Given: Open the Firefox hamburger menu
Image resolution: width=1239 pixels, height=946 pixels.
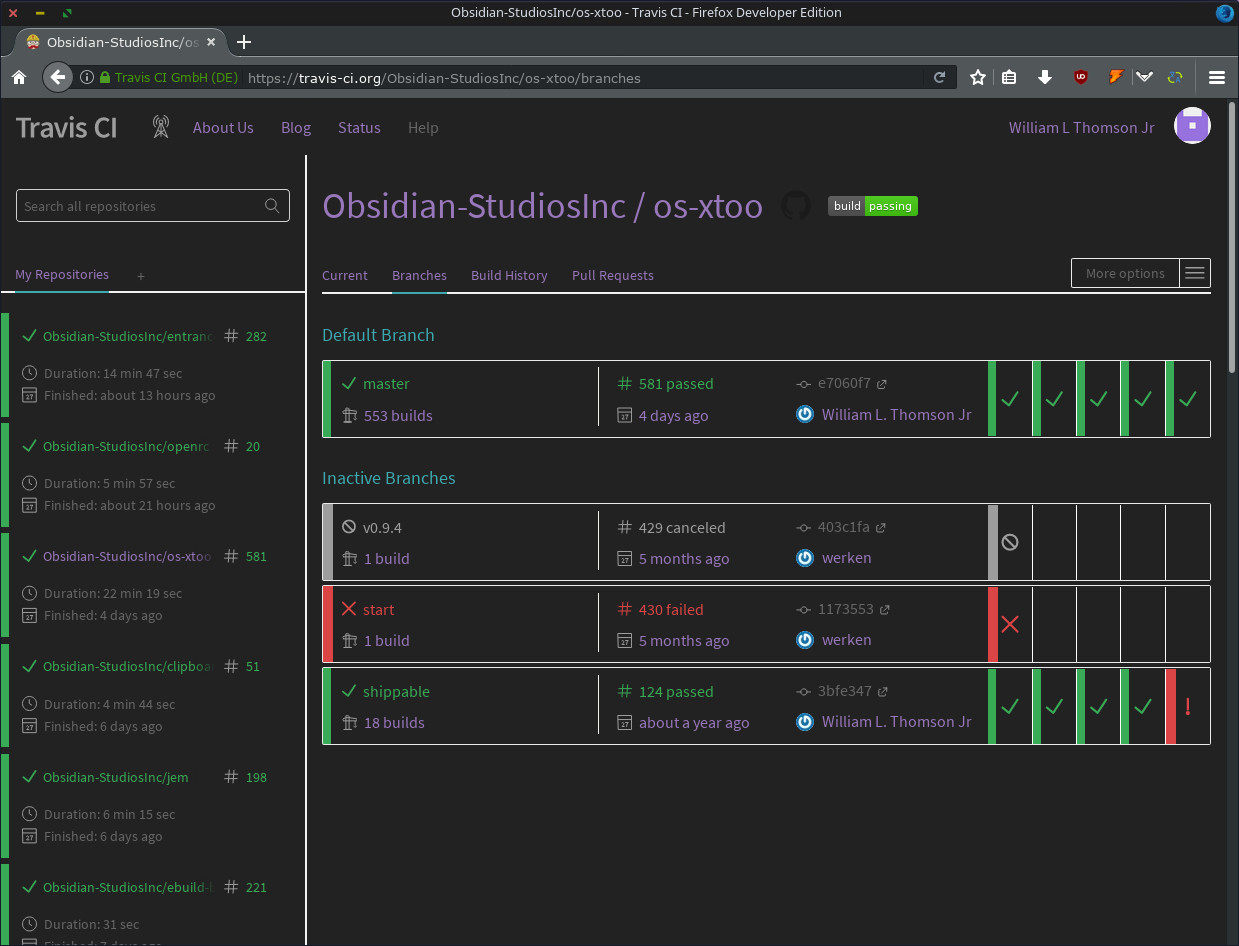Looking at the screenshot, I should pos(1217,77).
